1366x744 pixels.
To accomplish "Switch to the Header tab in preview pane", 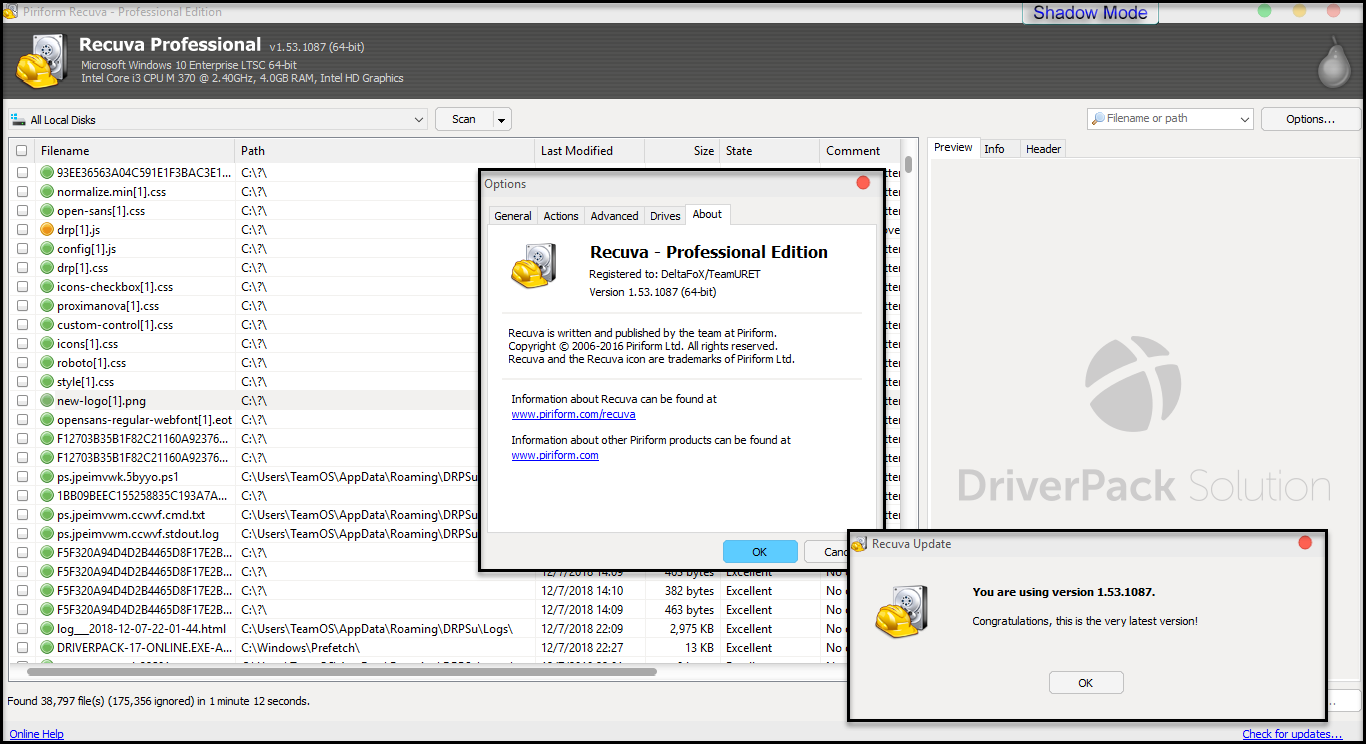I will click(1043, 149).
